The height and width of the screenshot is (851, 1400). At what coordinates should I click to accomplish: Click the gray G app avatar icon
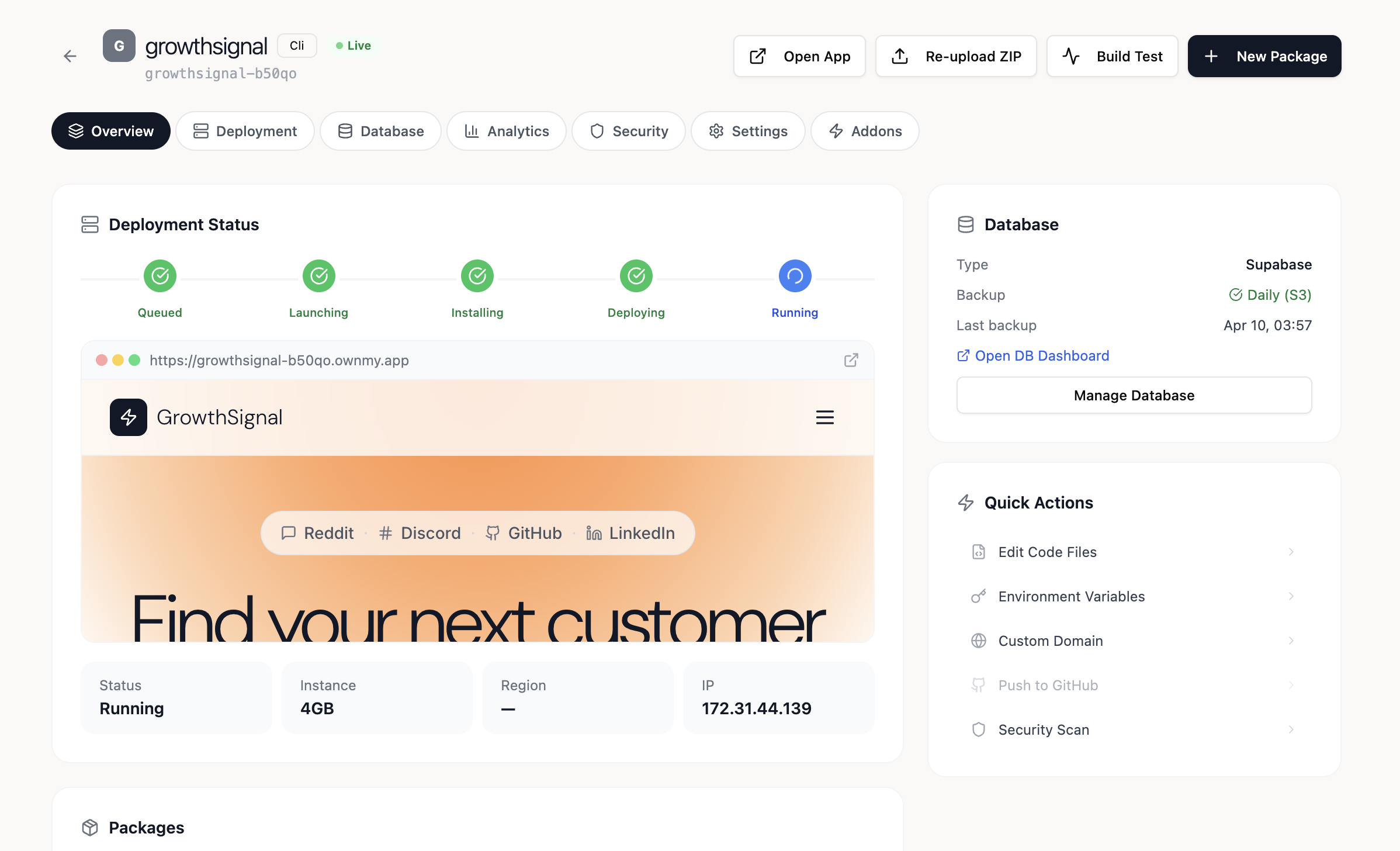119,46
